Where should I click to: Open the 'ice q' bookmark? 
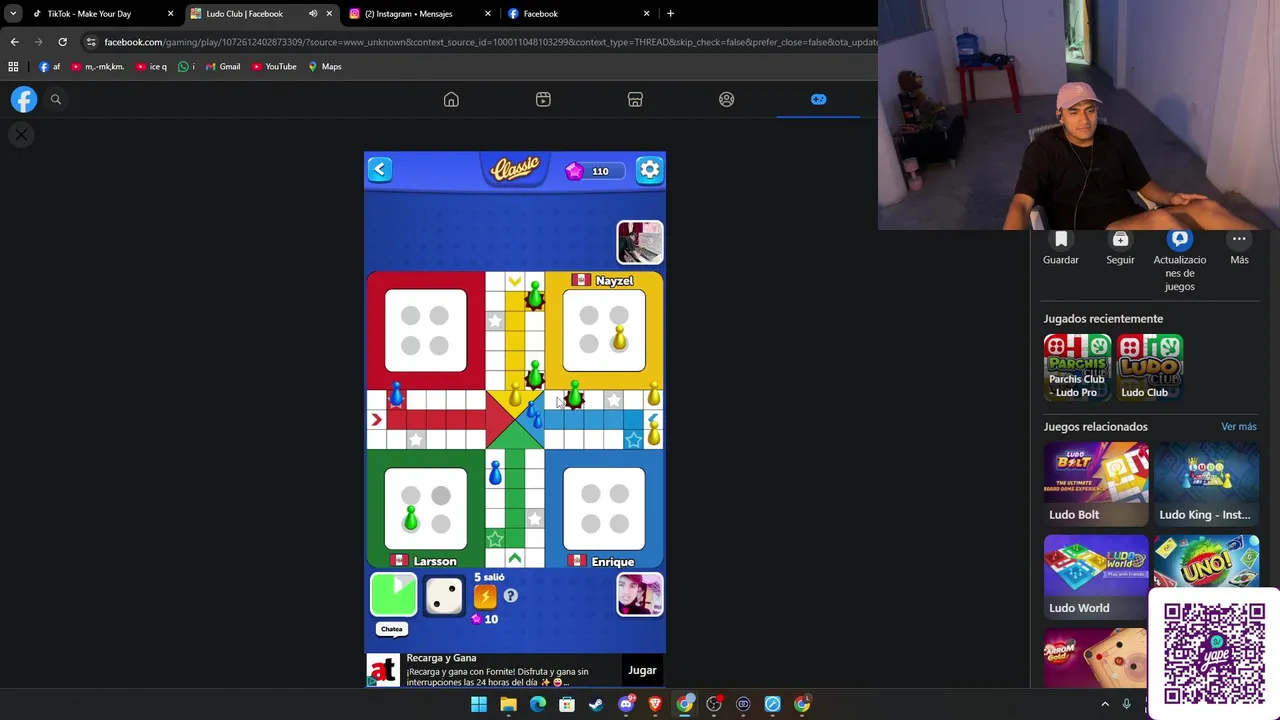(x=151, y=67)
